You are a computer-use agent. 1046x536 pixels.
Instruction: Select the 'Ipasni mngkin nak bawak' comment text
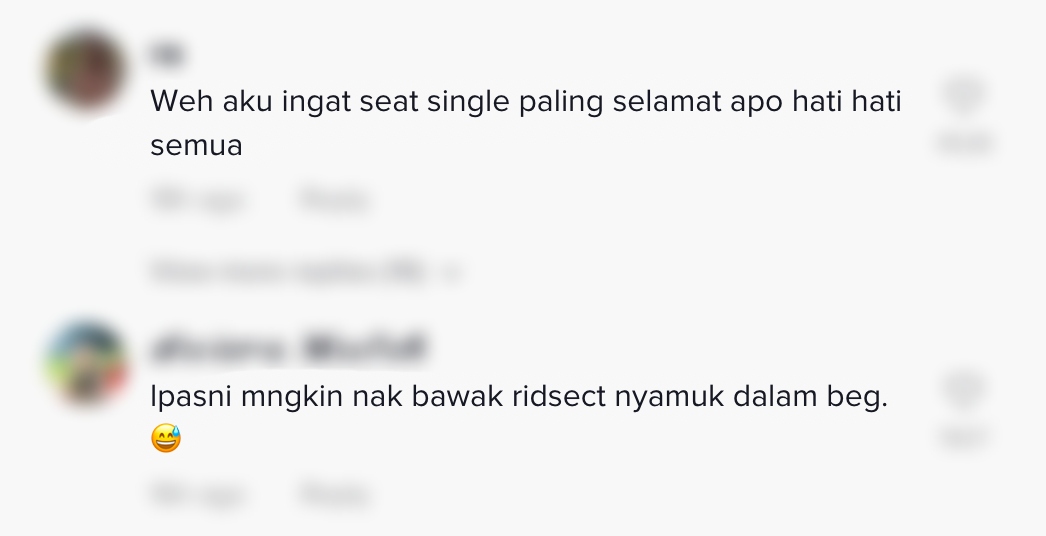pos(518,396)
